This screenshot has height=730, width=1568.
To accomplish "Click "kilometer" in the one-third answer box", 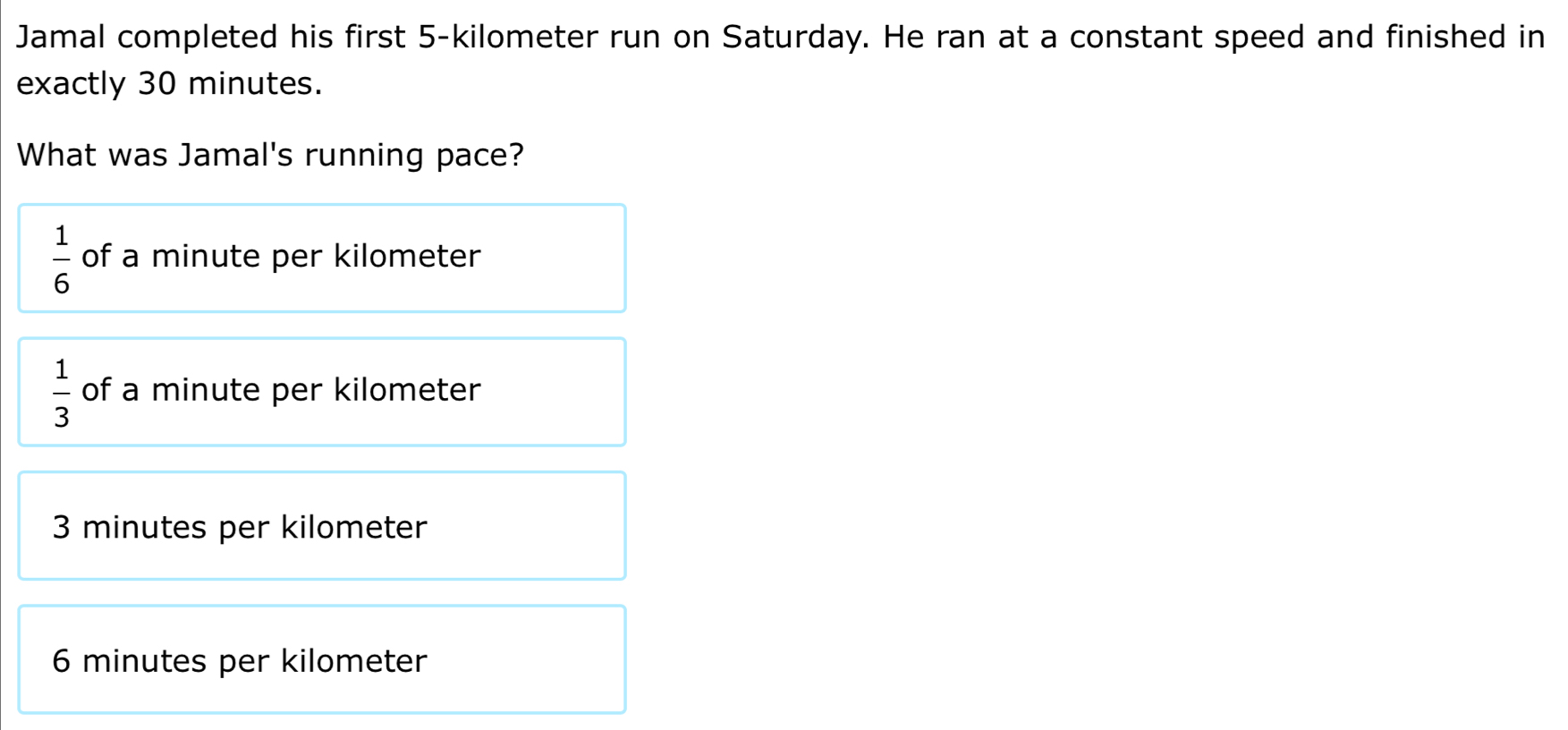I will point(407,390).
